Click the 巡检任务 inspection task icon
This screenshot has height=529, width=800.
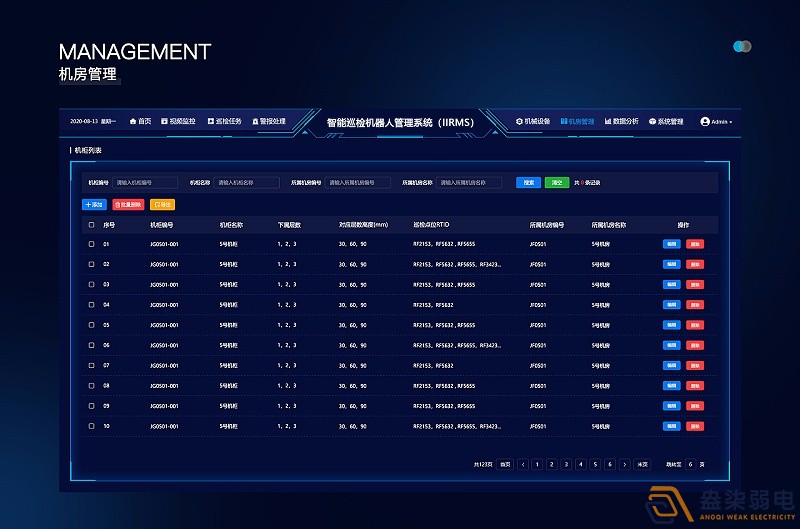click(x=210, y=121)
